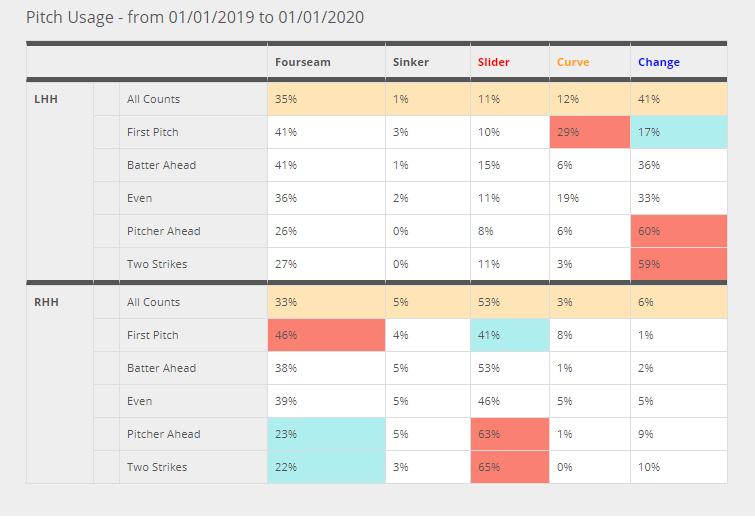Screen dimensions: 755x519
Task: Click the Fourseam column header
Action: tap(302, 62)
